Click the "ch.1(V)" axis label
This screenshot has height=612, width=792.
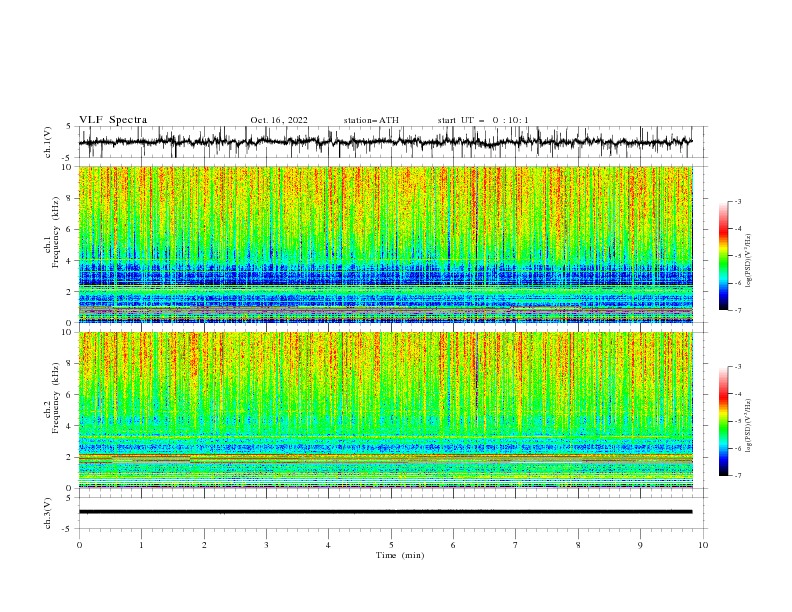tap(48, 142)
